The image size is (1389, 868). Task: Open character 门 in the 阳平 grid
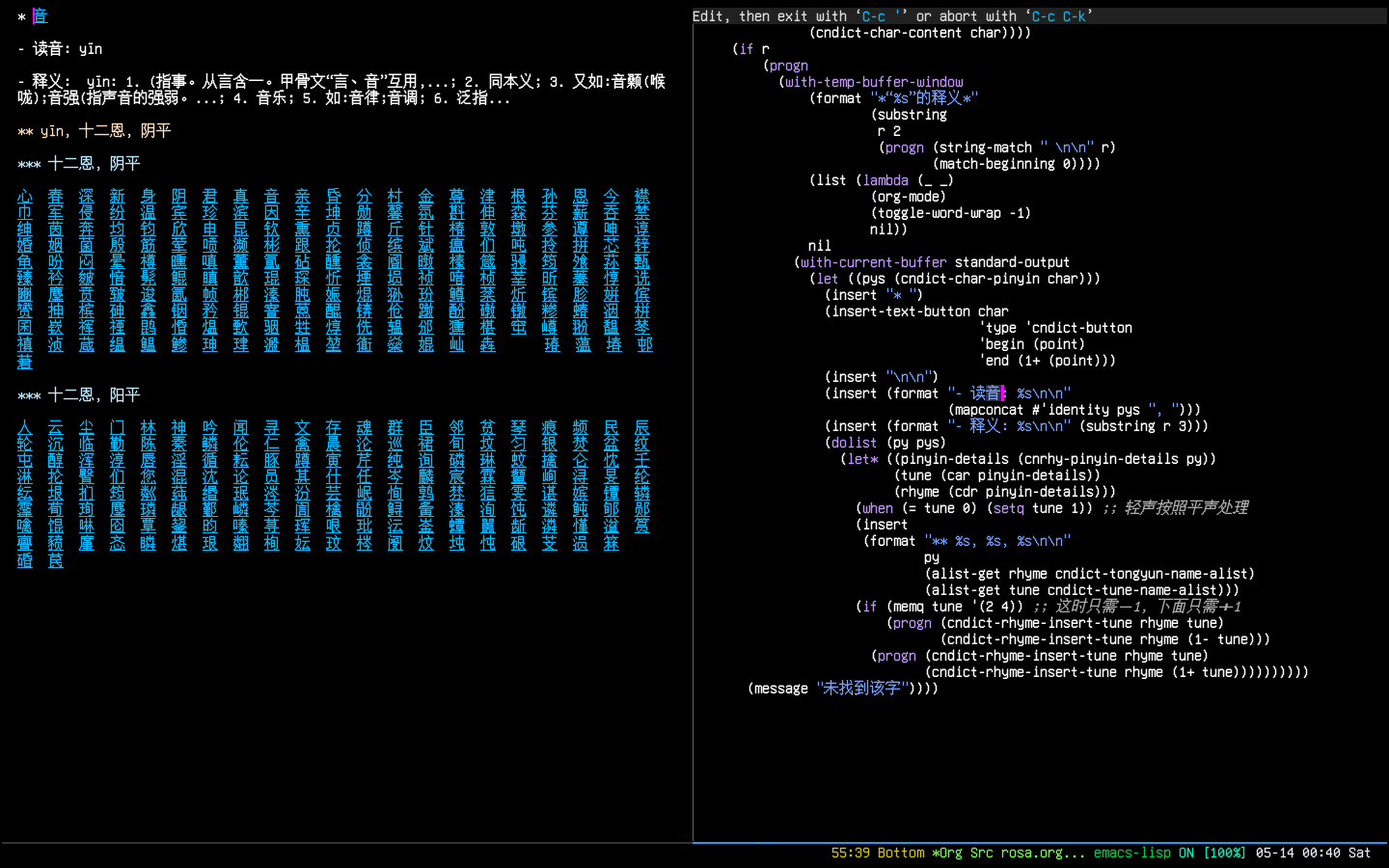pos(118,427)
